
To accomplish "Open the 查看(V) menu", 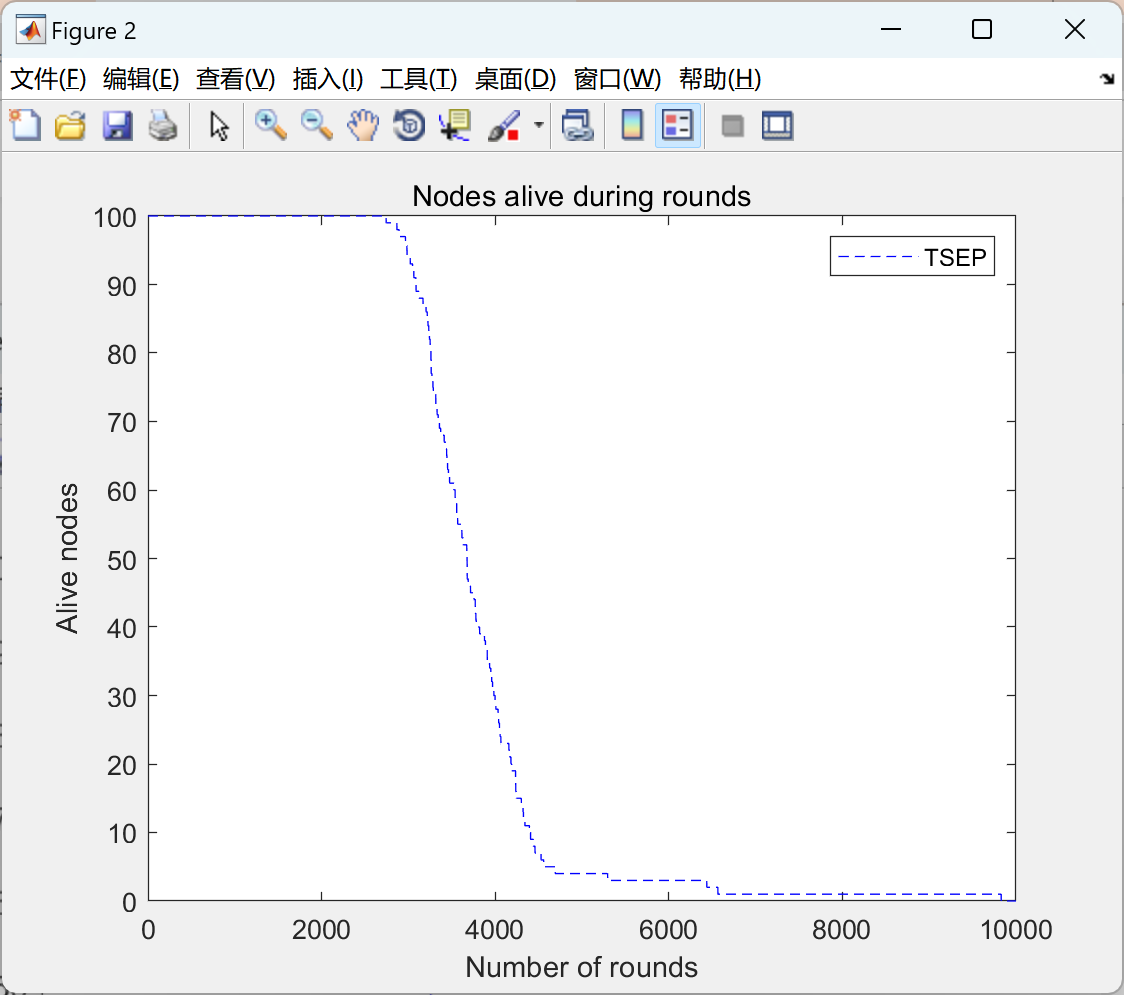I will 235,79.
